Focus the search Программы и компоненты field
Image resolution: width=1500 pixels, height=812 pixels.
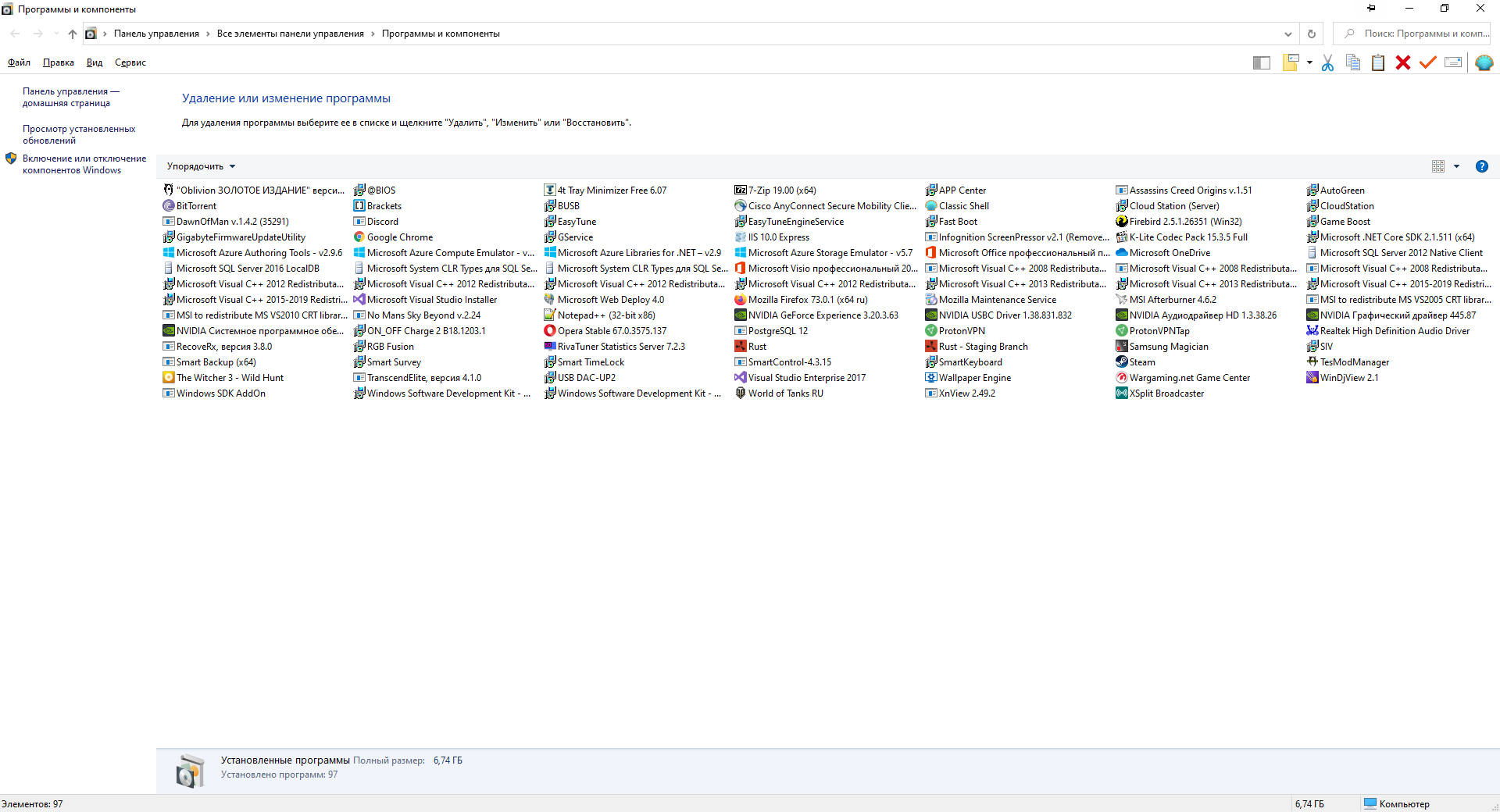(x=1412, y=34)
